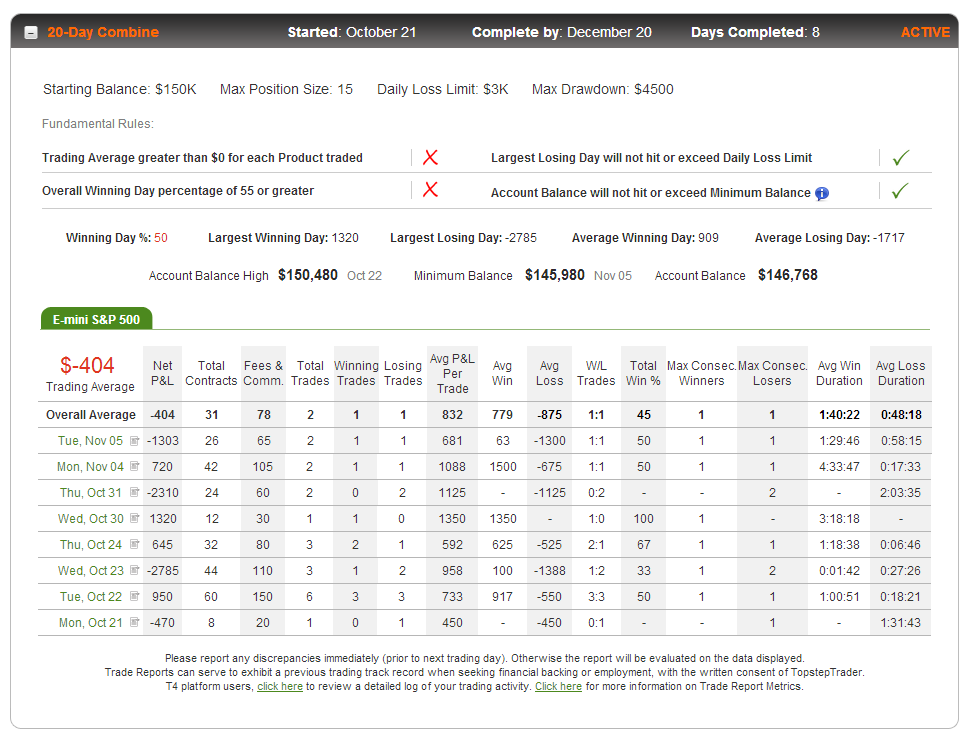
Task: Open the Mon, Oct 21 date link
Action: (90, 622)
